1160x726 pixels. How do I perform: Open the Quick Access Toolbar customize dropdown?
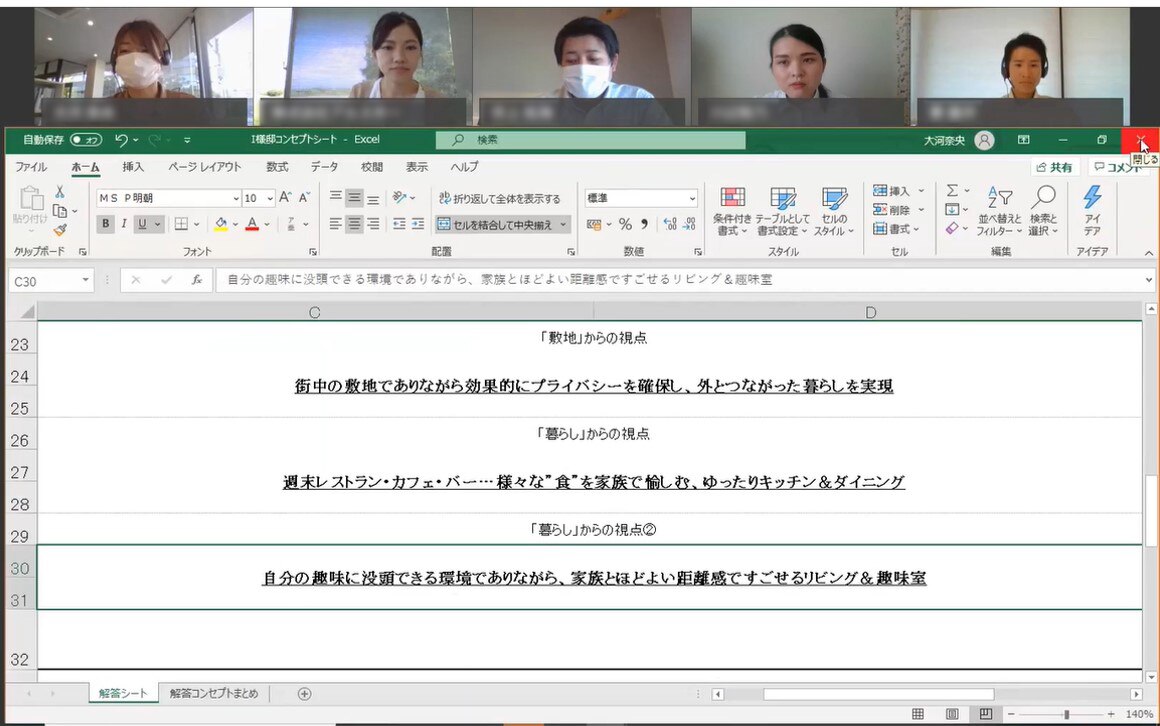(187, 140)
